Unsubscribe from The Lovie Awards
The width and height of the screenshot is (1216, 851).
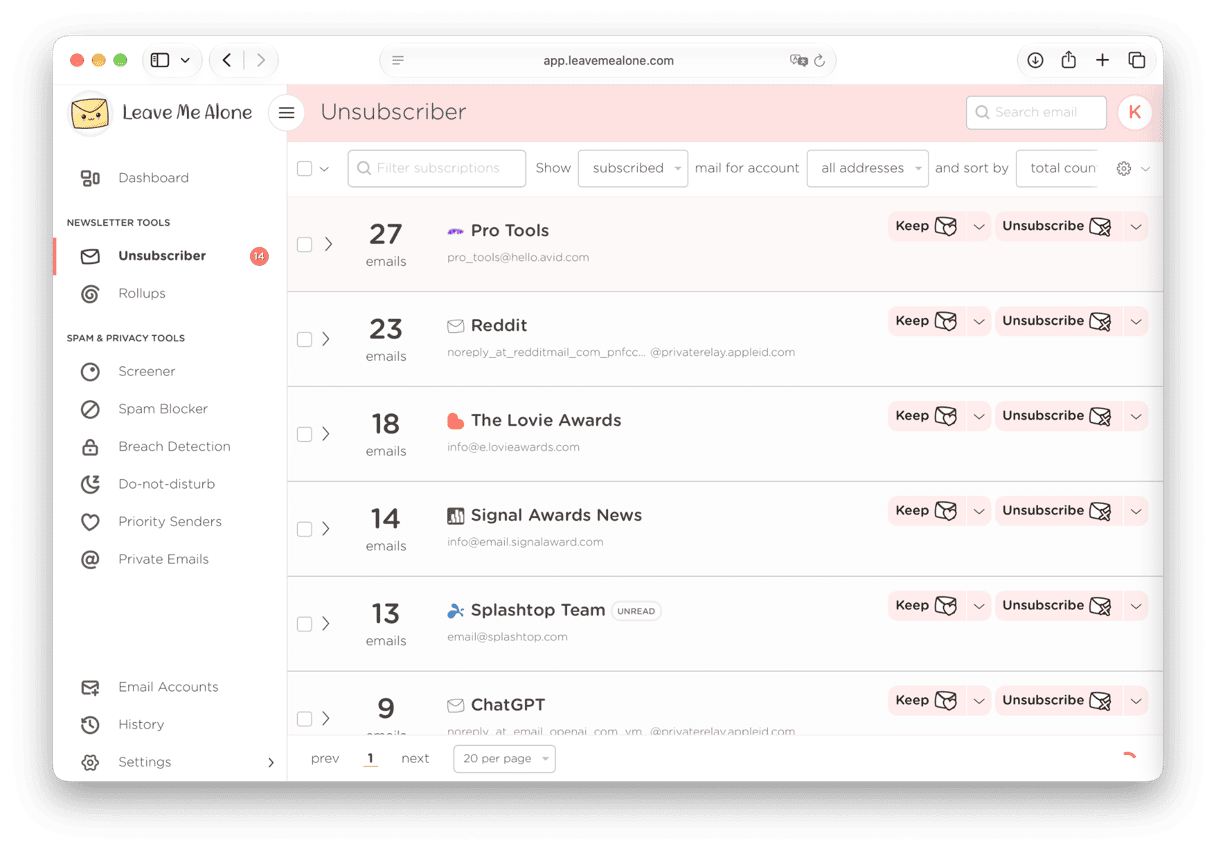(x=1057, y=417)
